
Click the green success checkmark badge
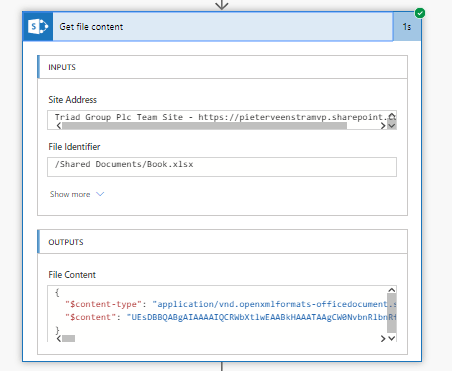click(x=420, y=13)
